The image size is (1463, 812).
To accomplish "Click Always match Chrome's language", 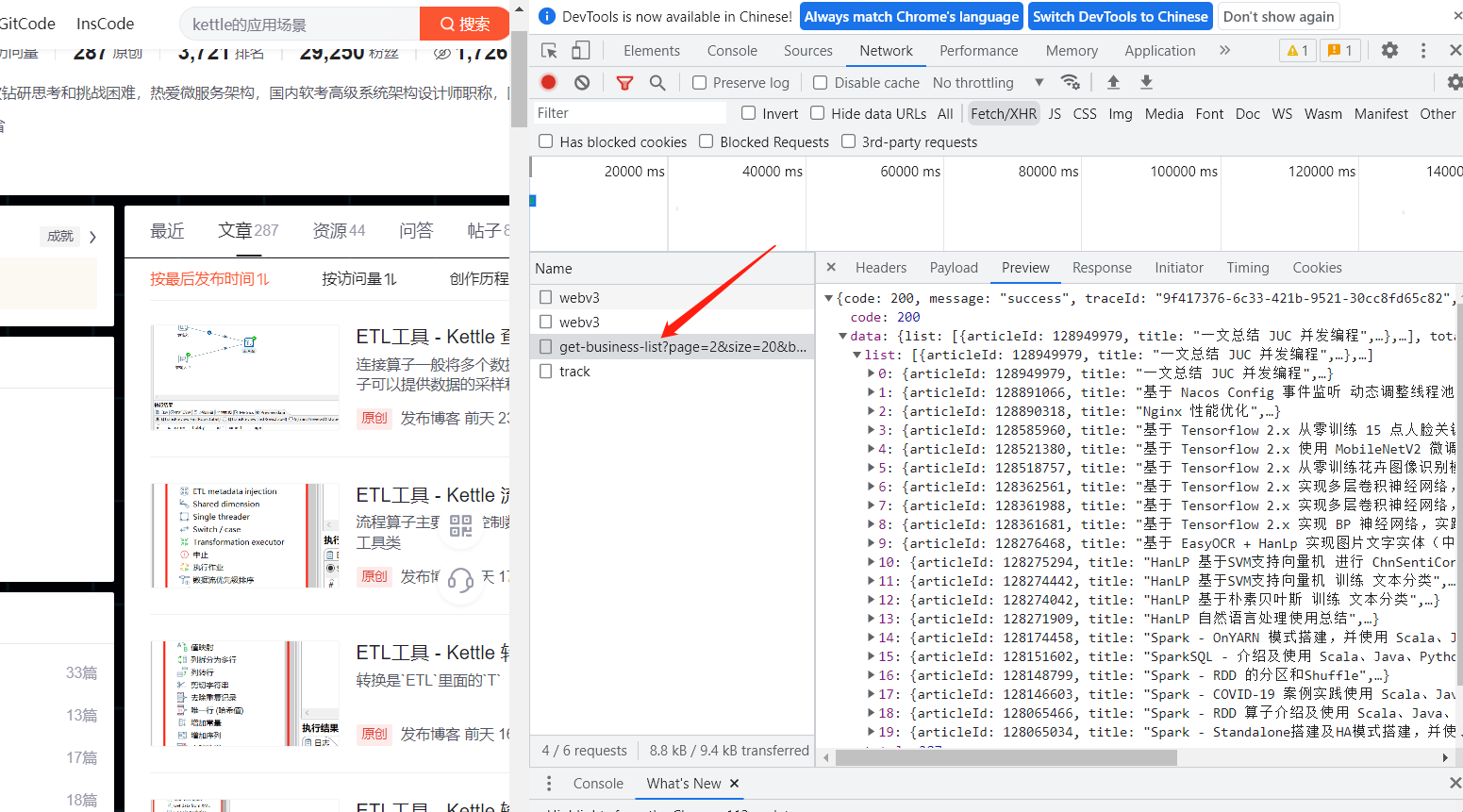I will pyautogui.click(x=911, y=16).
